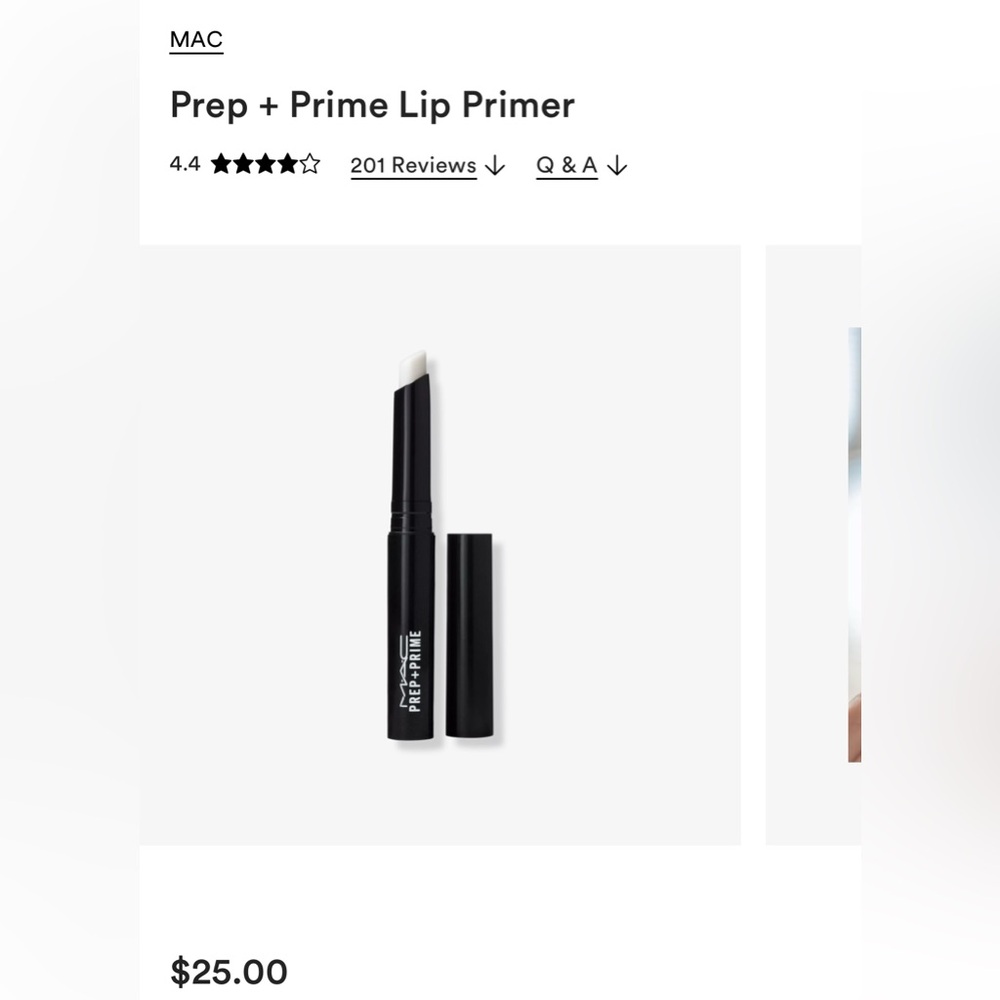Viewport: 1000px width, 1000px height.
Task: Click the 4.4 rating number
Action: (x=185, y=165)
